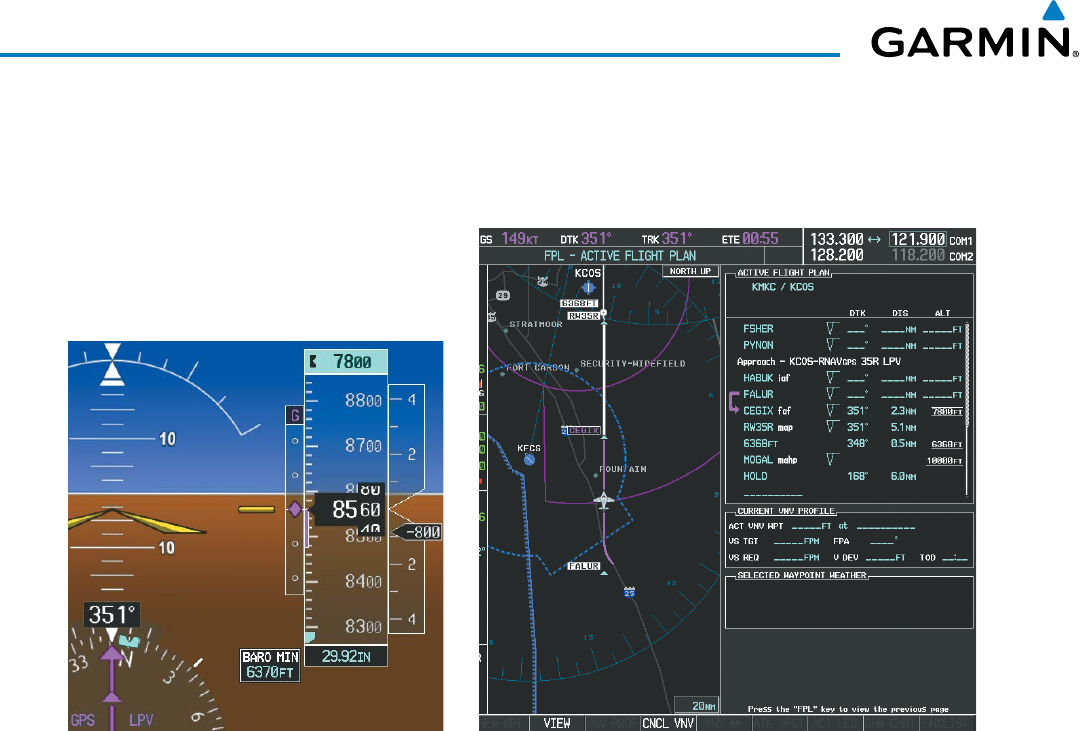Viewport: 1080px width, 731px height.
Task: Select the MOGAL mahp waypoint
Action: pyautogui.click(x=770, y=460)
